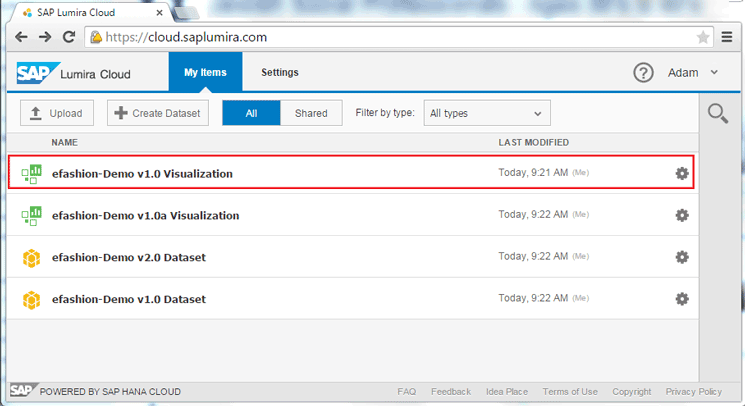Sort by the NAME column header
The width and height of the screenshot is (745, 406).
(65, 142)
